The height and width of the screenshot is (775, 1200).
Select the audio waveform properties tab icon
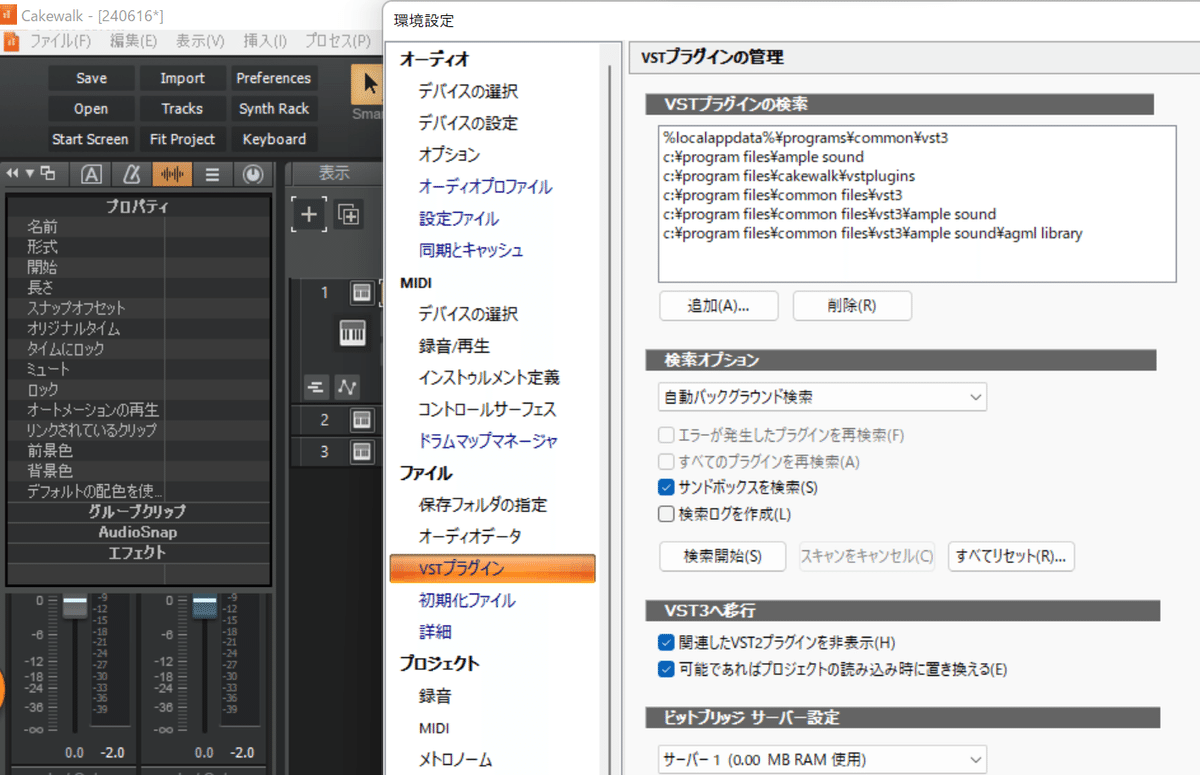click(x=170, y=173)
